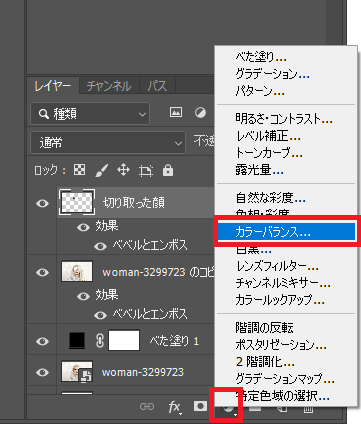Select カラーバランス... highlighted menu item
Viewport: 361px width, 424px height.
click(x=286, y=232)
